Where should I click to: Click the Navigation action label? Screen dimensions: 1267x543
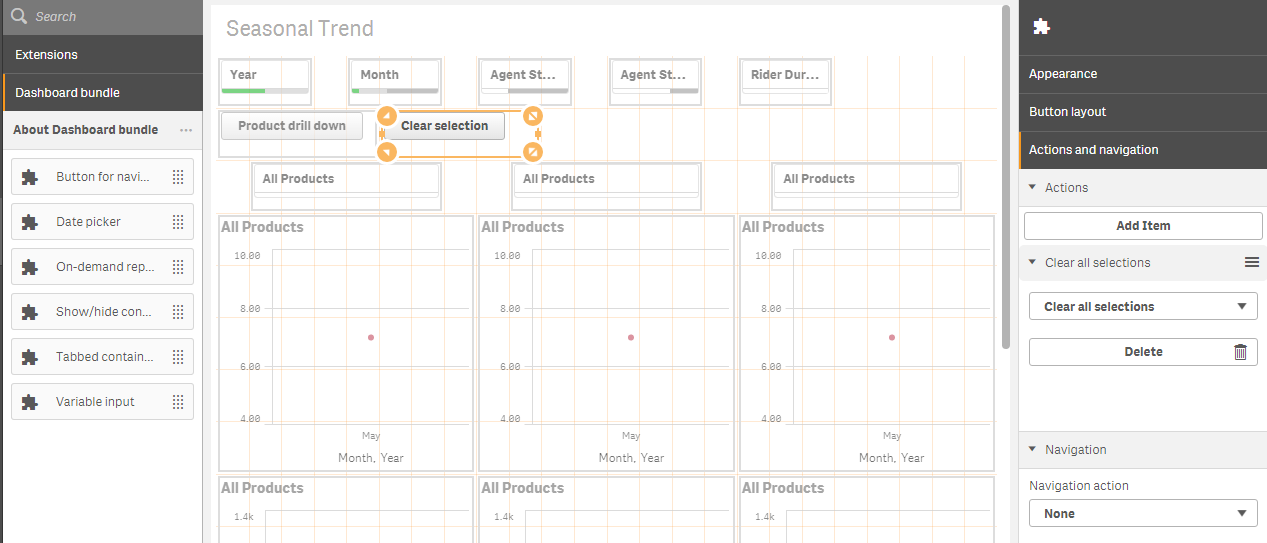(x=1079, y=486)
